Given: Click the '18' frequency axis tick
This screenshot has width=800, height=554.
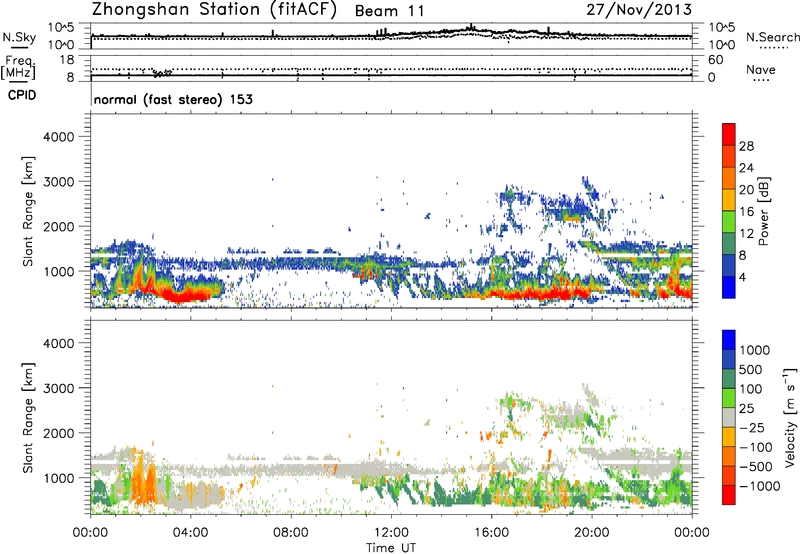Looking at the screenshot, I should [x=66, y=60].
